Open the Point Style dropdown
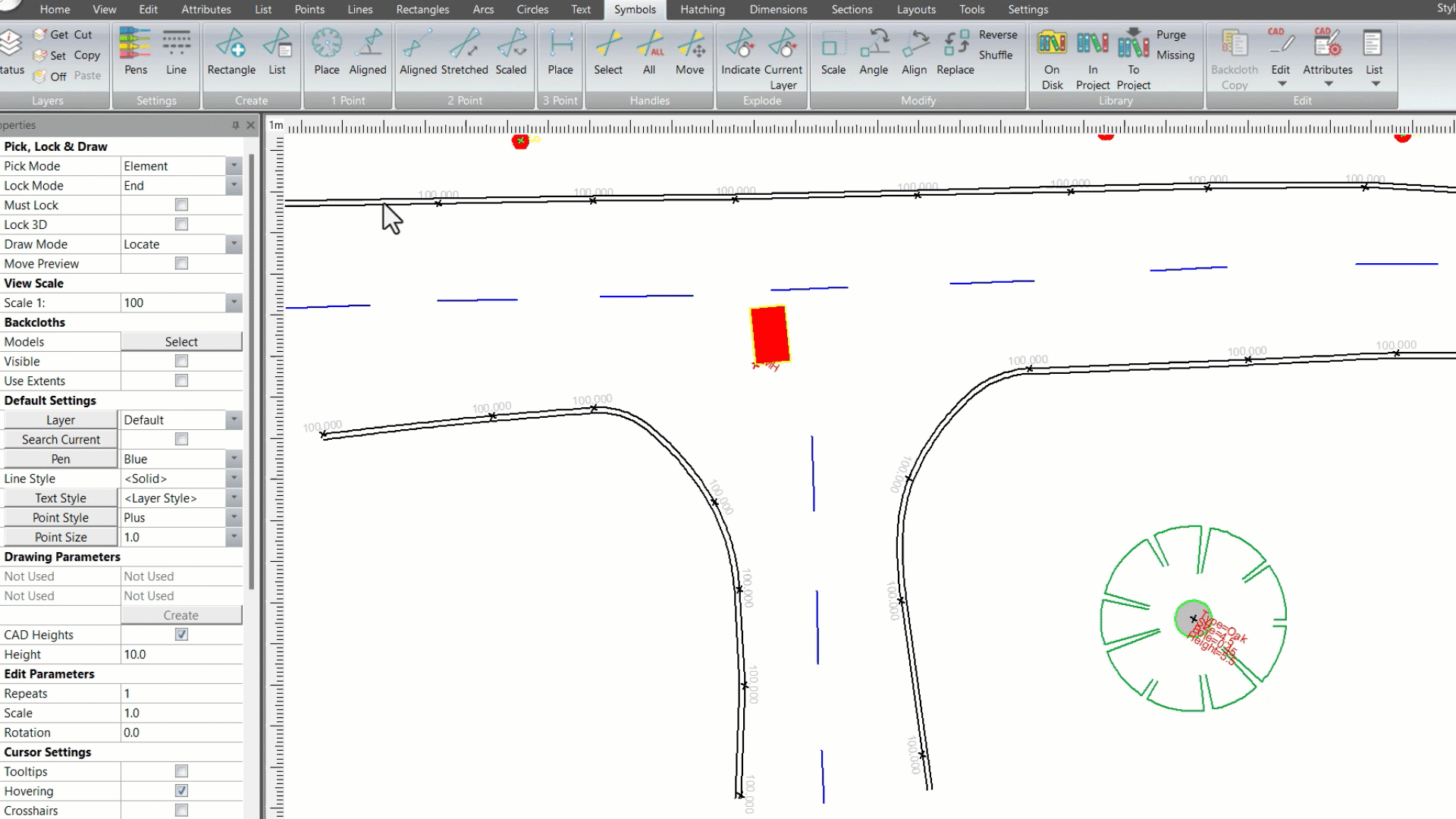 pos(234,517)
